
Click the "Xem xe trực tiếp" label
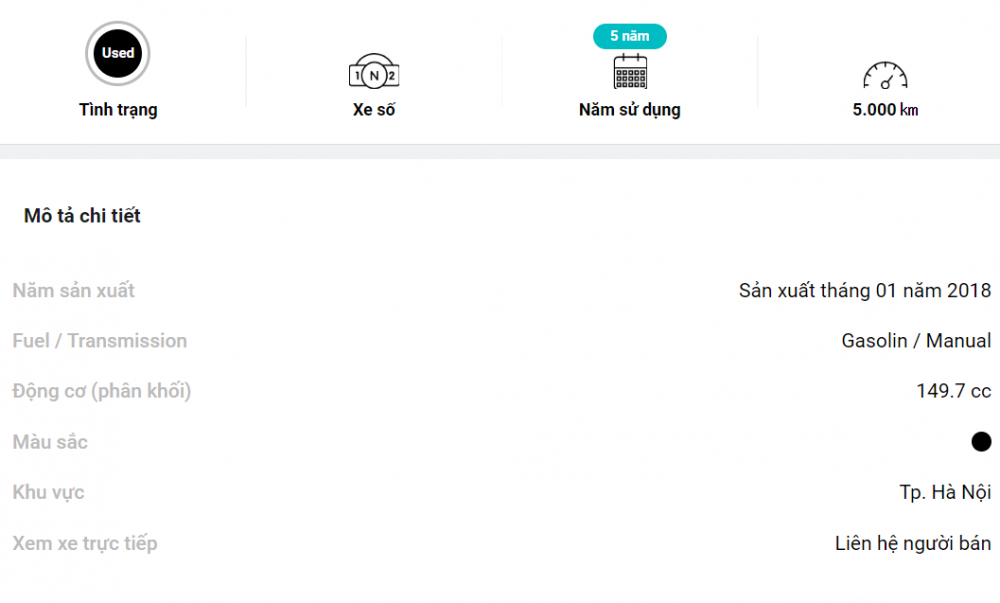click(x=85, y=544)
